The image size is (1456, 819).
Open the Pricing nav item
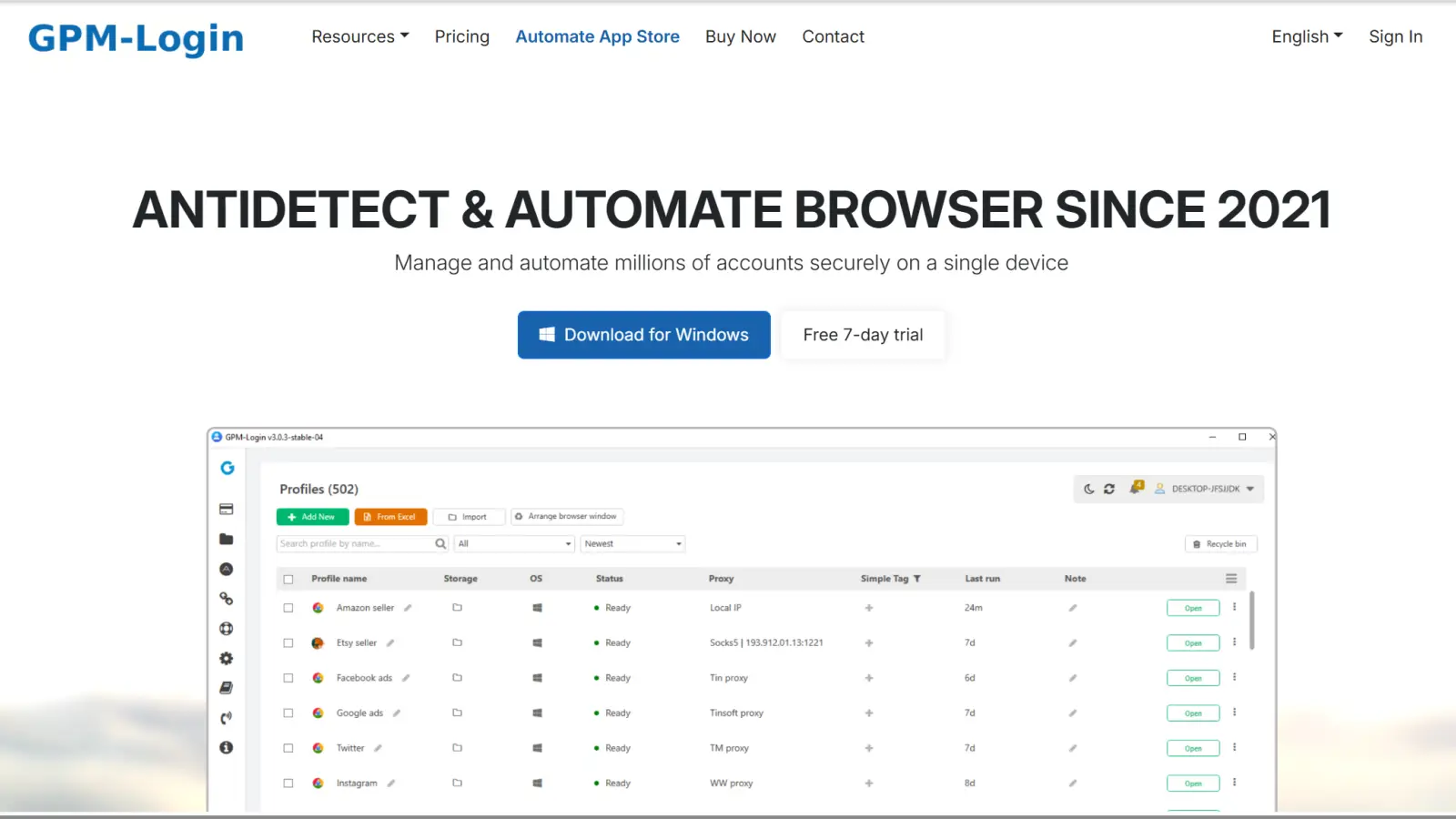461,36
